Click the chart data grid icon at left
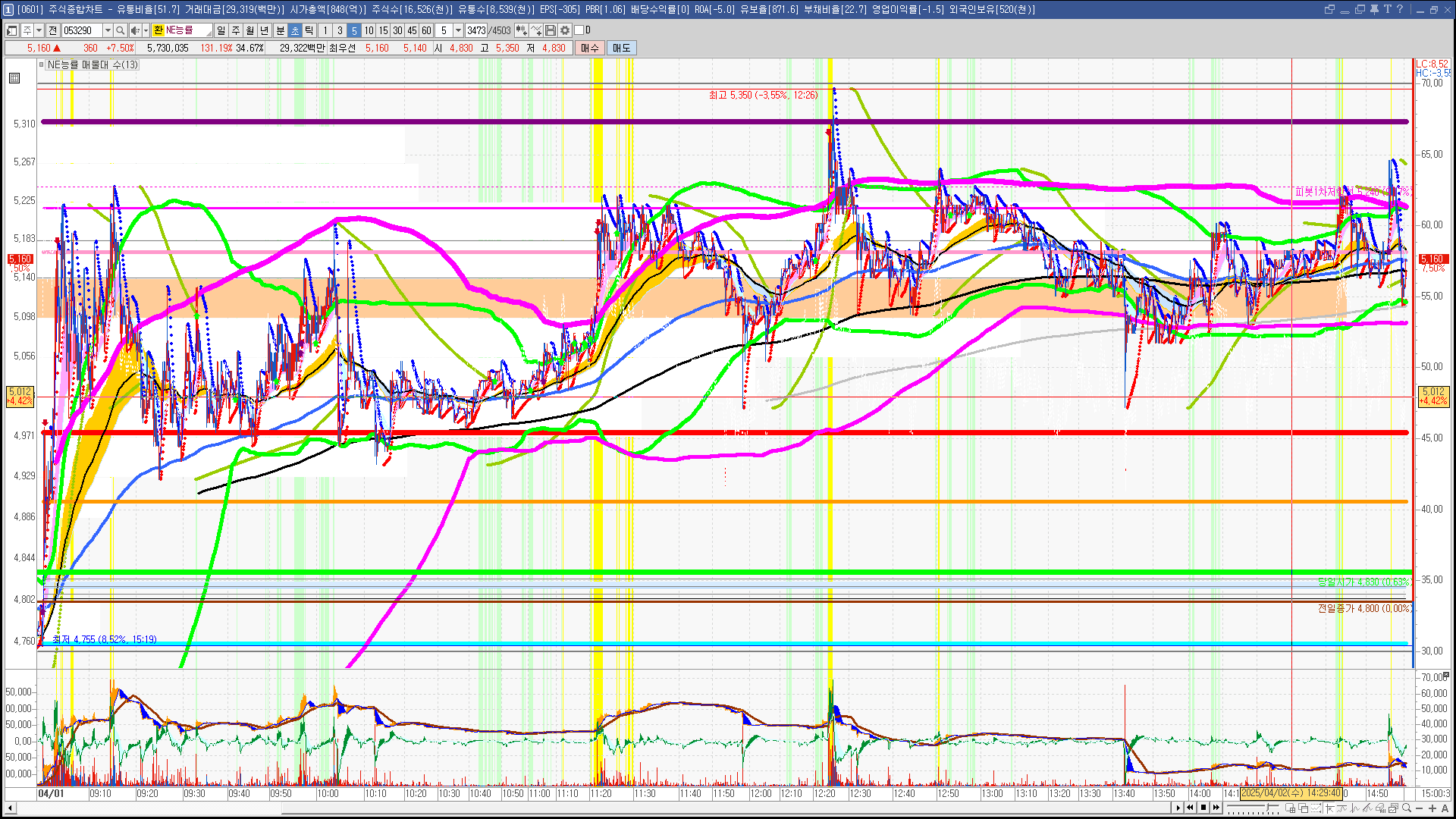1456x819 pixels. pos(14,78)
